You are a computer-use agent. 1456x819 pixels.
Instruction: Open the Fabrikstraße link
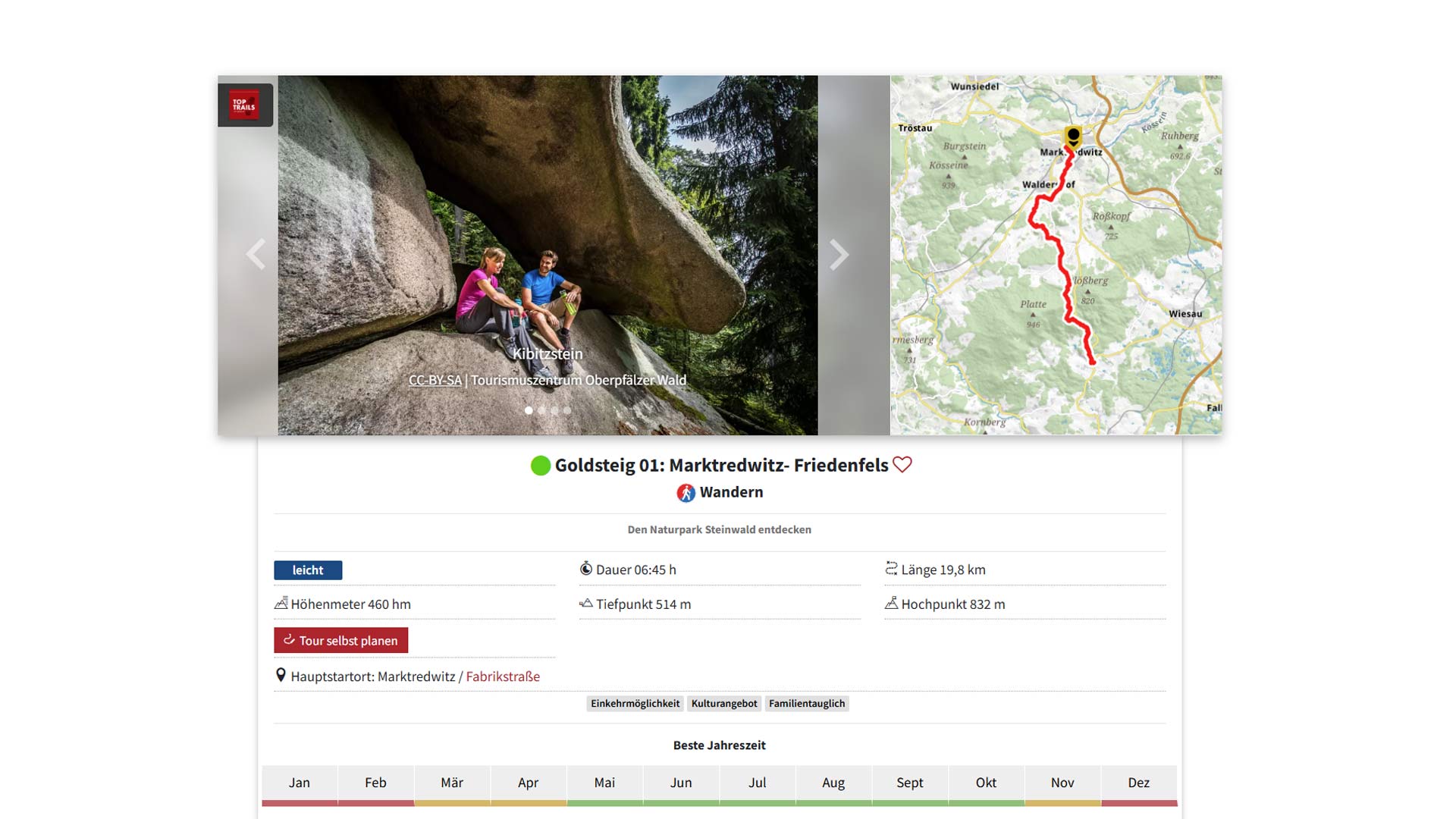502,676
